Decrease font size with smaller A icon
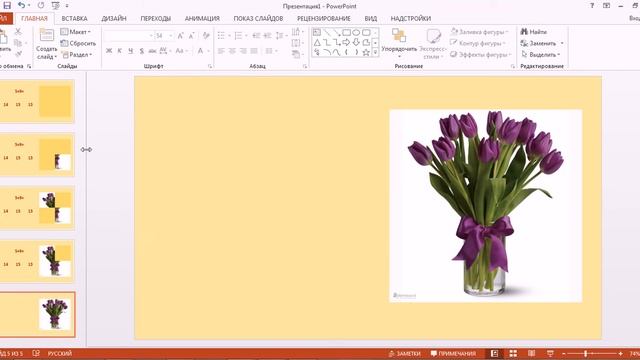This screenshot has width=640, height=360. 191,36
